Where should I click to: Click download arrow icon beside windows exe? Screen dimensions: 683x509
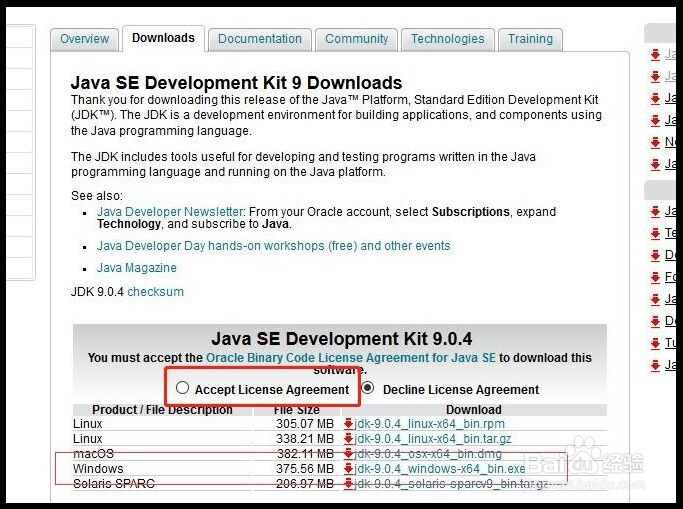coord(348,469)
